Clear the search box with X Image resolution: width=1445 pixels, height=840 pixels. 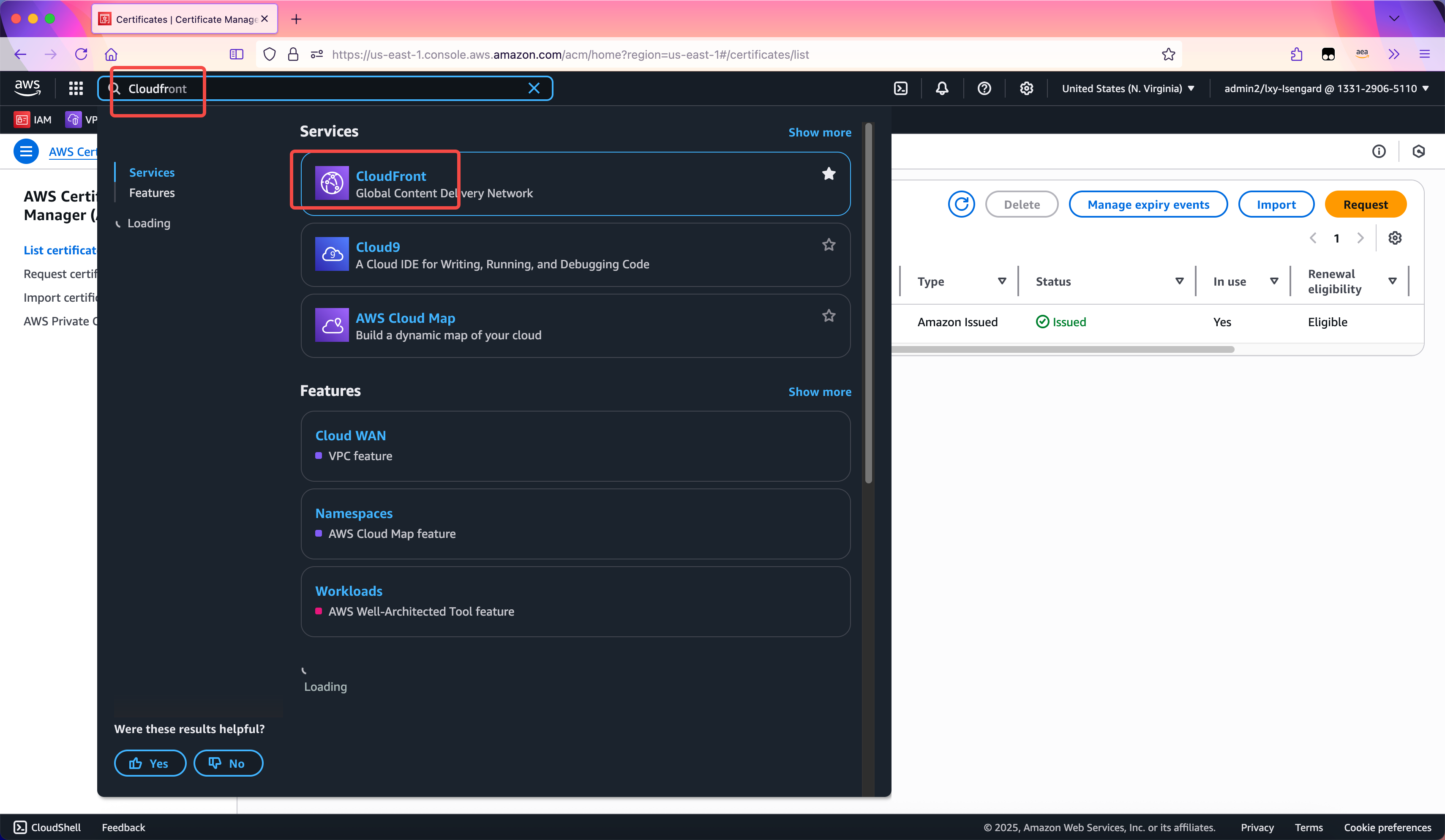coord(534,88)
